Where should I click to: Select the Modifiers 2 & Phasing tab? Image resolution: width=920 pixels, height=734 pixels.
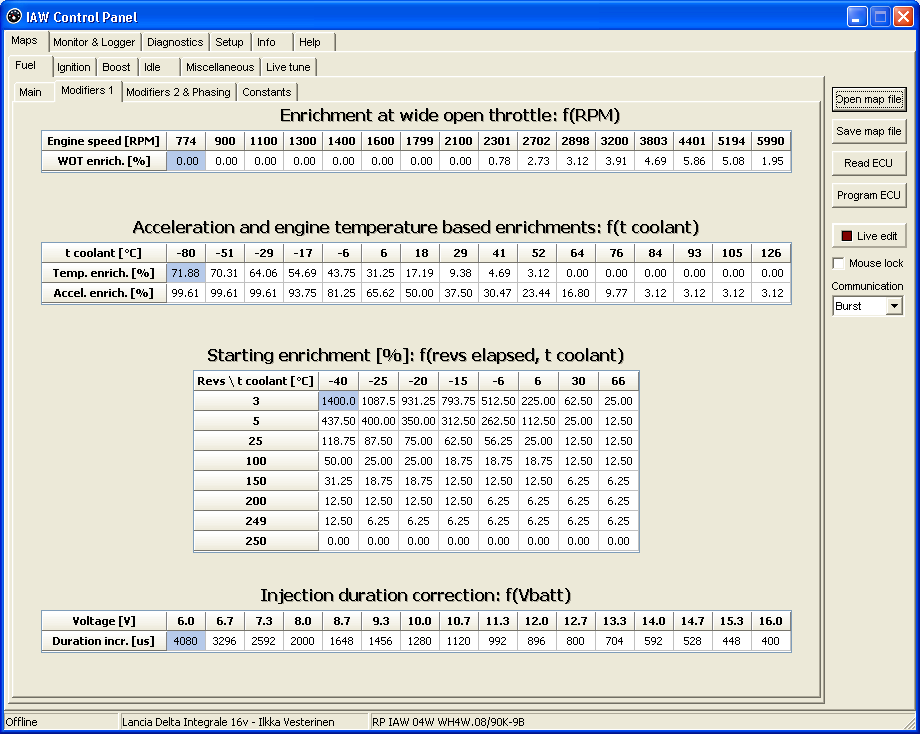pos(178,92)
